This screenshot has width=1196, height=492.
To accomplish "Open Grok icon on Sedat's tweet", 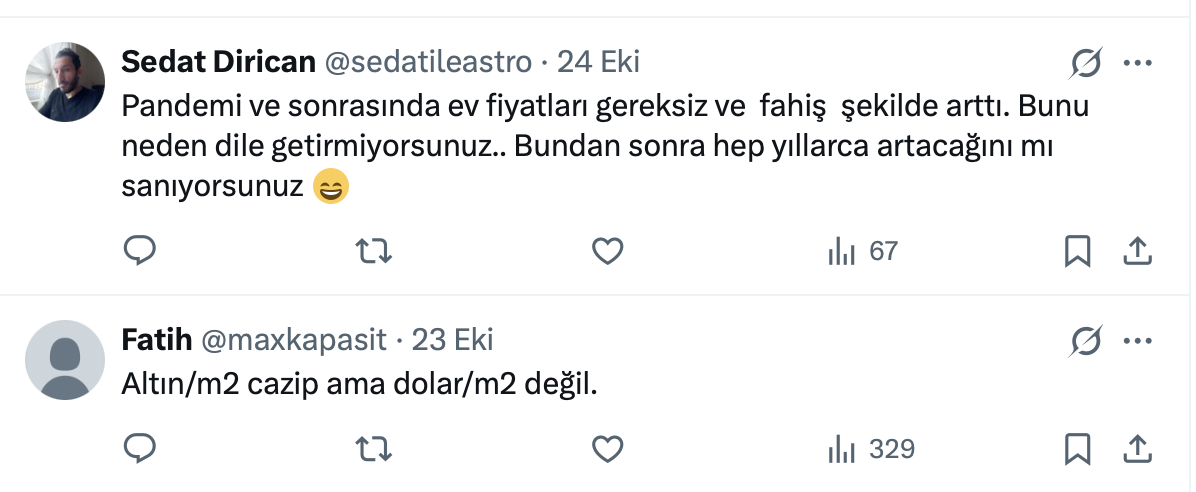I will tap(1086, 65).
